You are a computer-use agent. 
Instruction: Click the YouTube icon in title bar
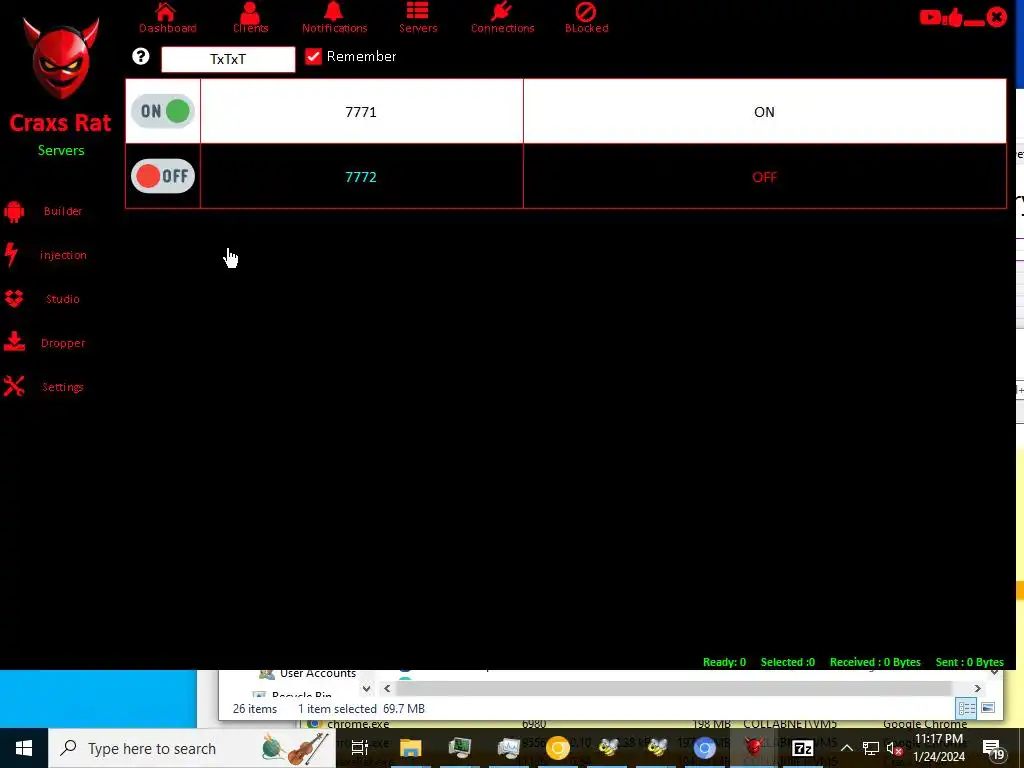pyautogui.click(x=930, y=17)
